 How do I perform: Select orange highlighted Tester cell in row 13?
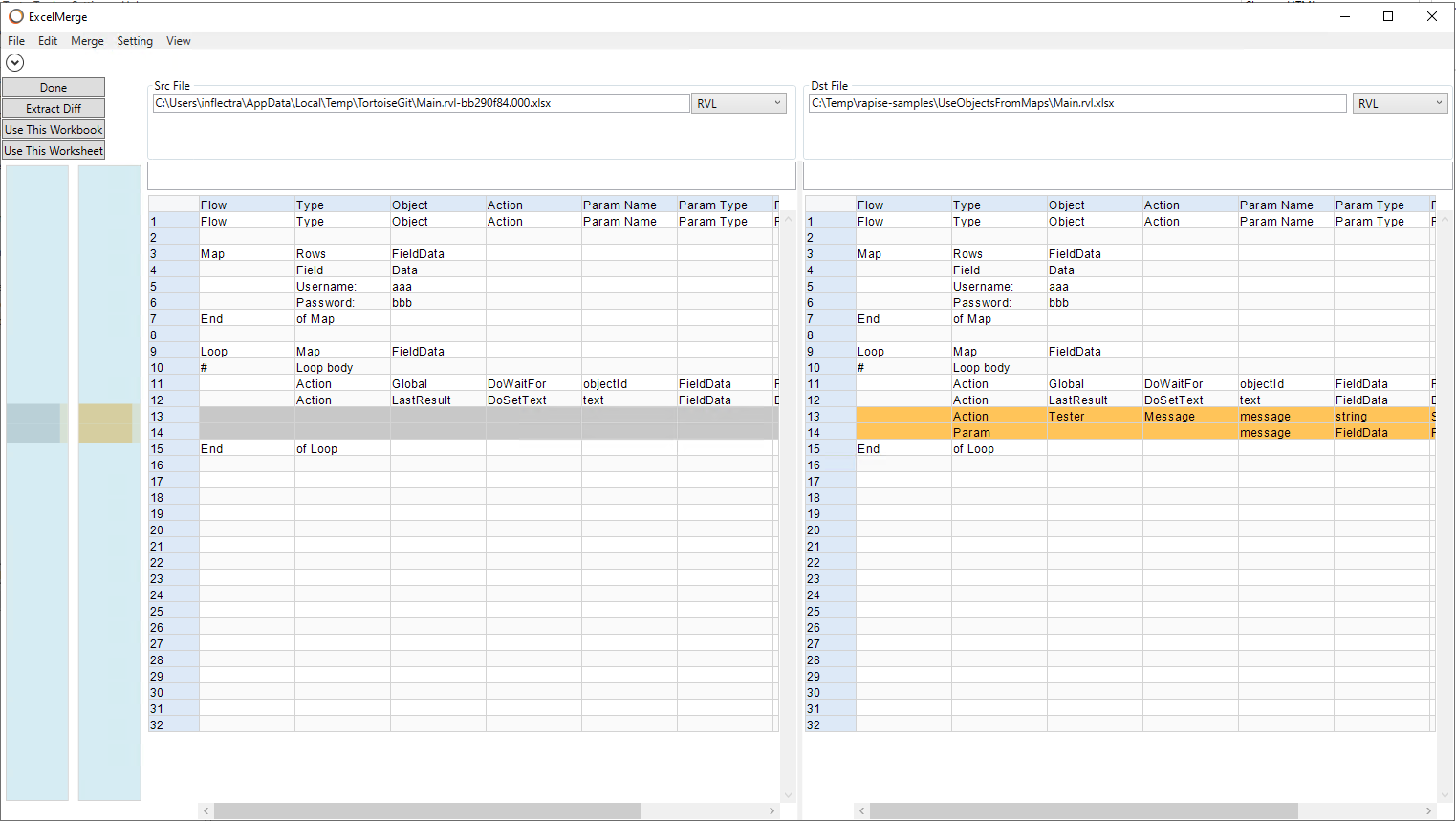point(1094,417)
